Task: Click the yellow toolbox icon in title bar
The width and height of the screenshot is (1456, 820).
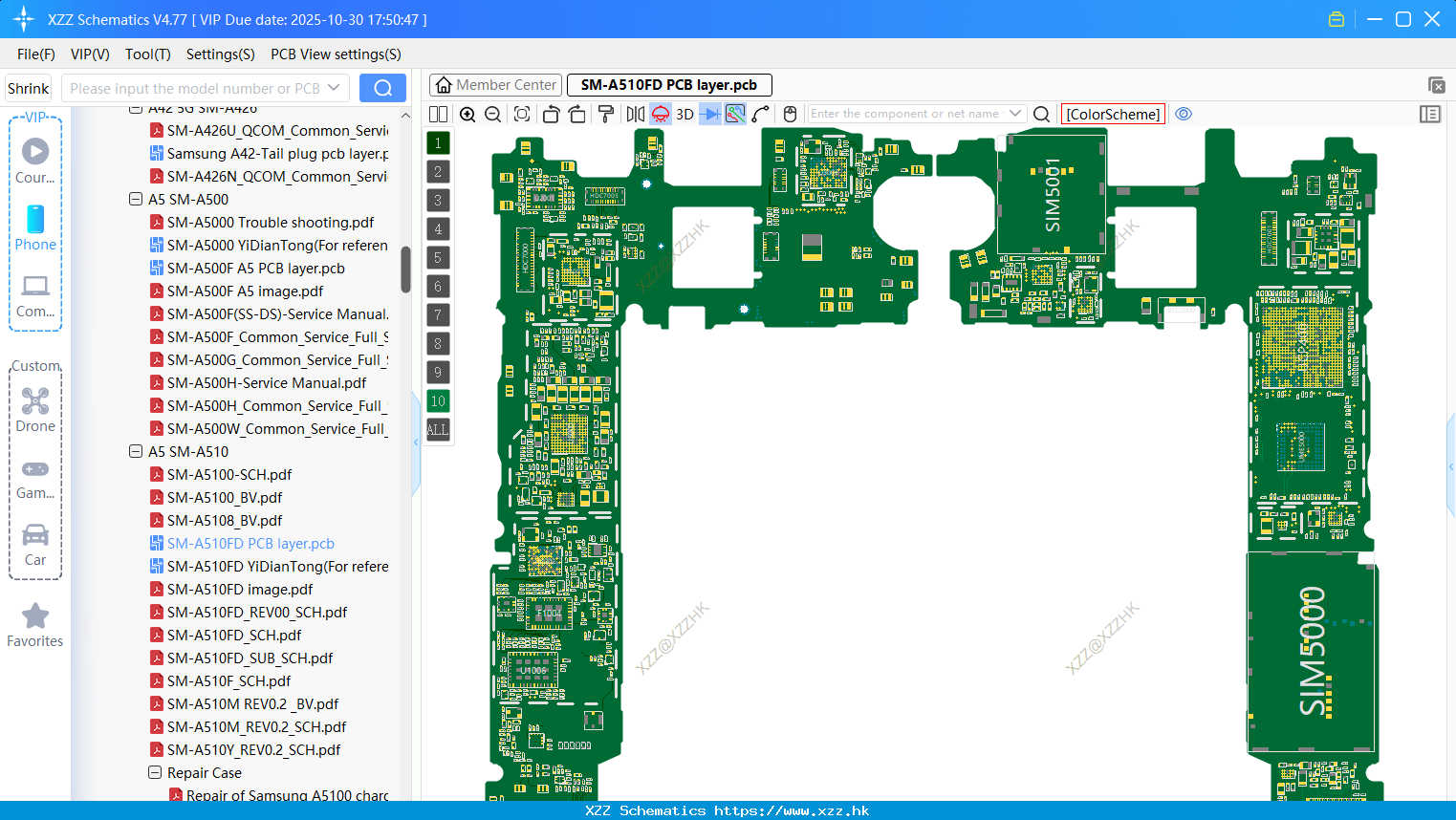Action: click(x=1336, y=19)
